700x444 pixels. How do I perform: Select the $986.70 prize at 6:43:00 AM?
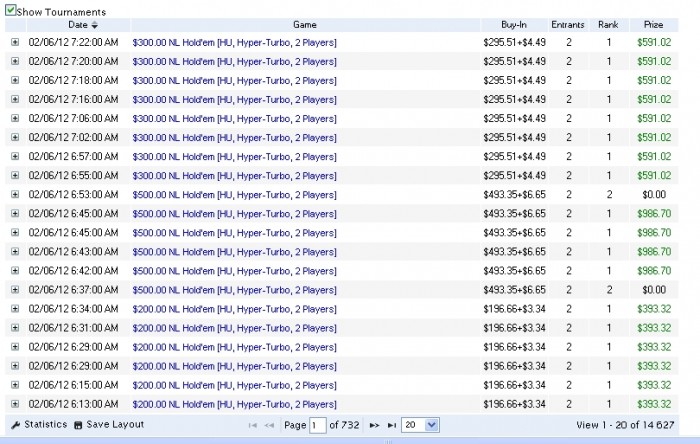pos(654,252)
